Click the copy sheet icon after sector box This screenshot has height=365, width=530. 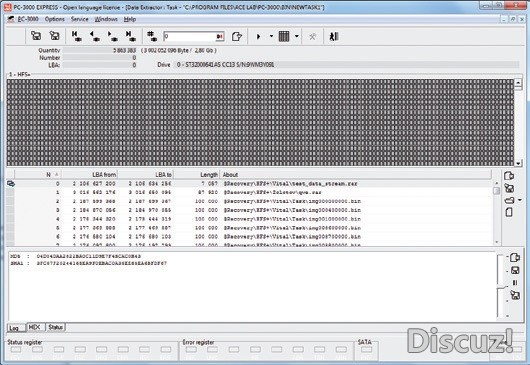[237, 36]
